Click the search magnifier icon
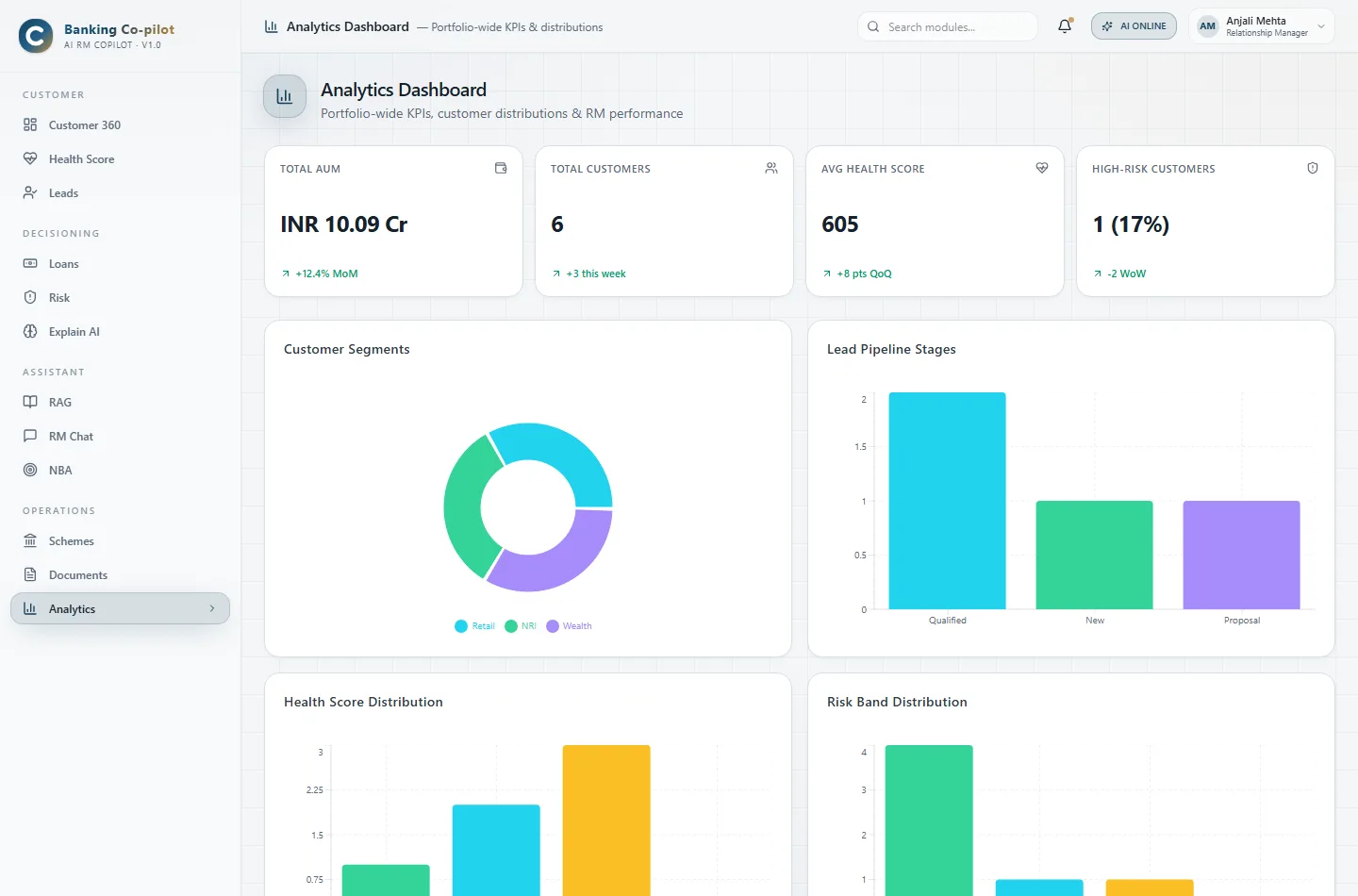Image resolution: width=1358 pixels, height=896 pixels. 873,26
